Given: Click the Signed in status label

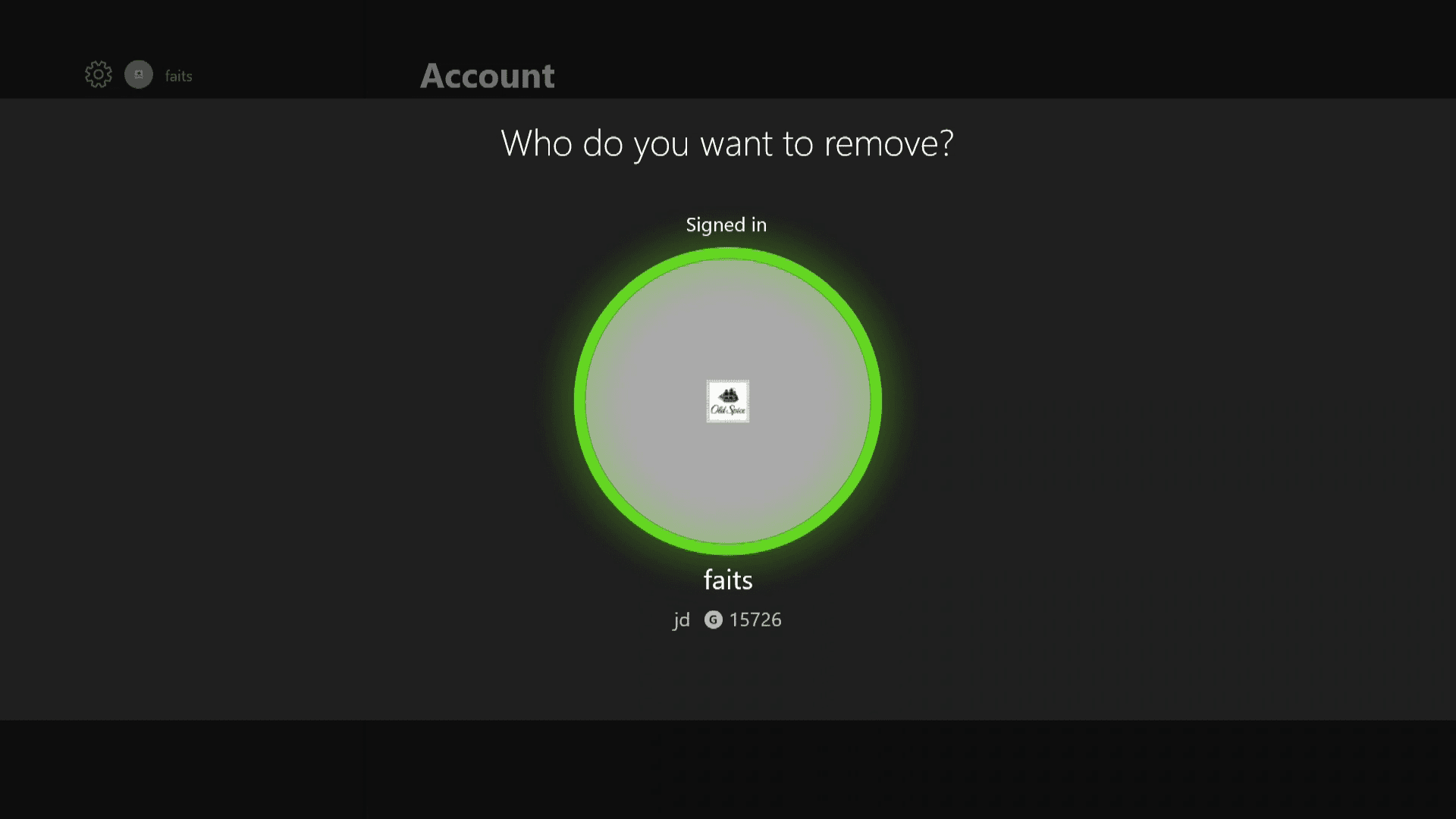Looking at the screenshot, I should (x=726, y=224).
